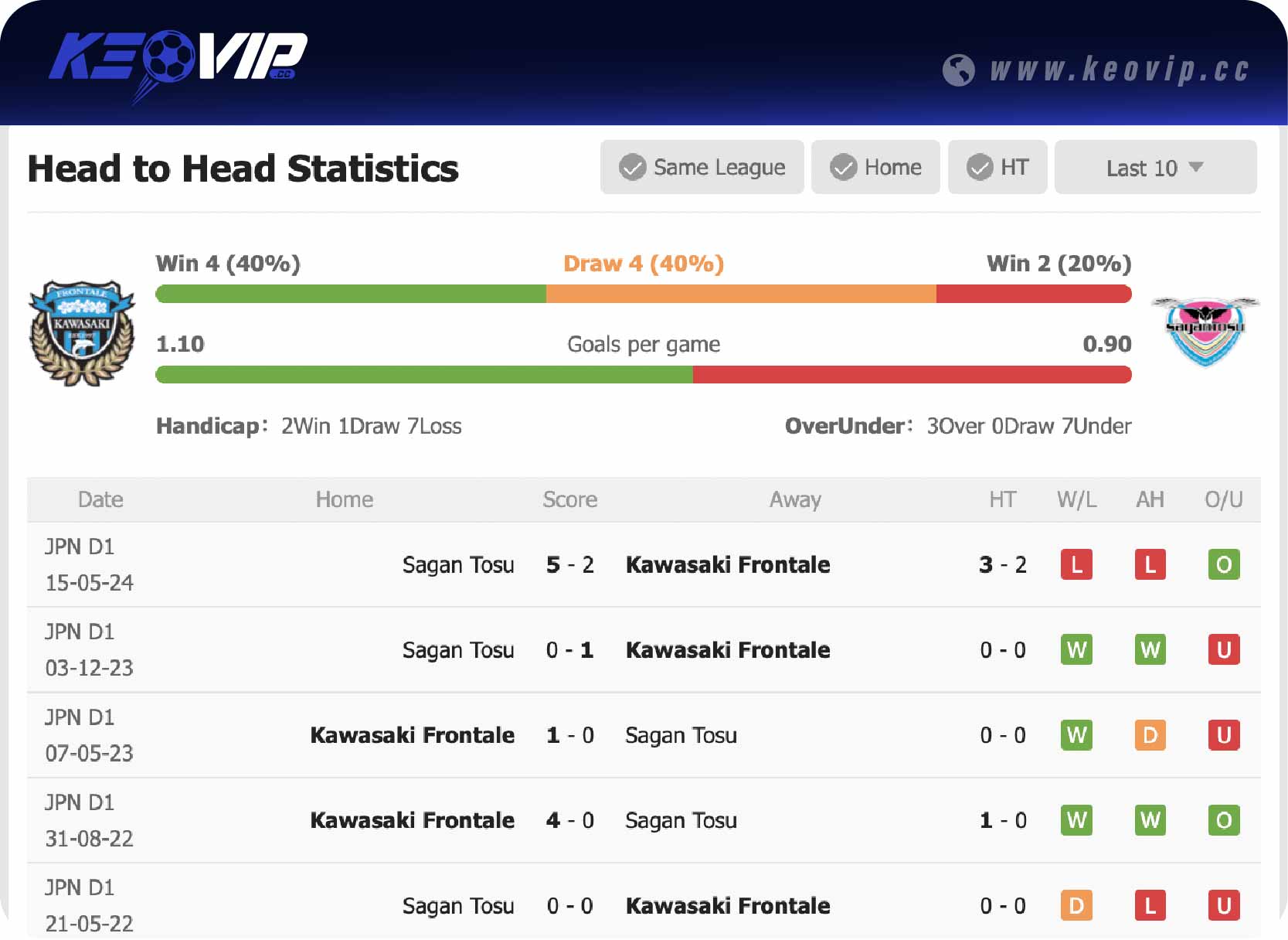Image resolution: width=1288 pixels, height=940 pixels.
Task: Toggle the Home checkbox filter
Action: pyautogui.click(x=875, y=167)
